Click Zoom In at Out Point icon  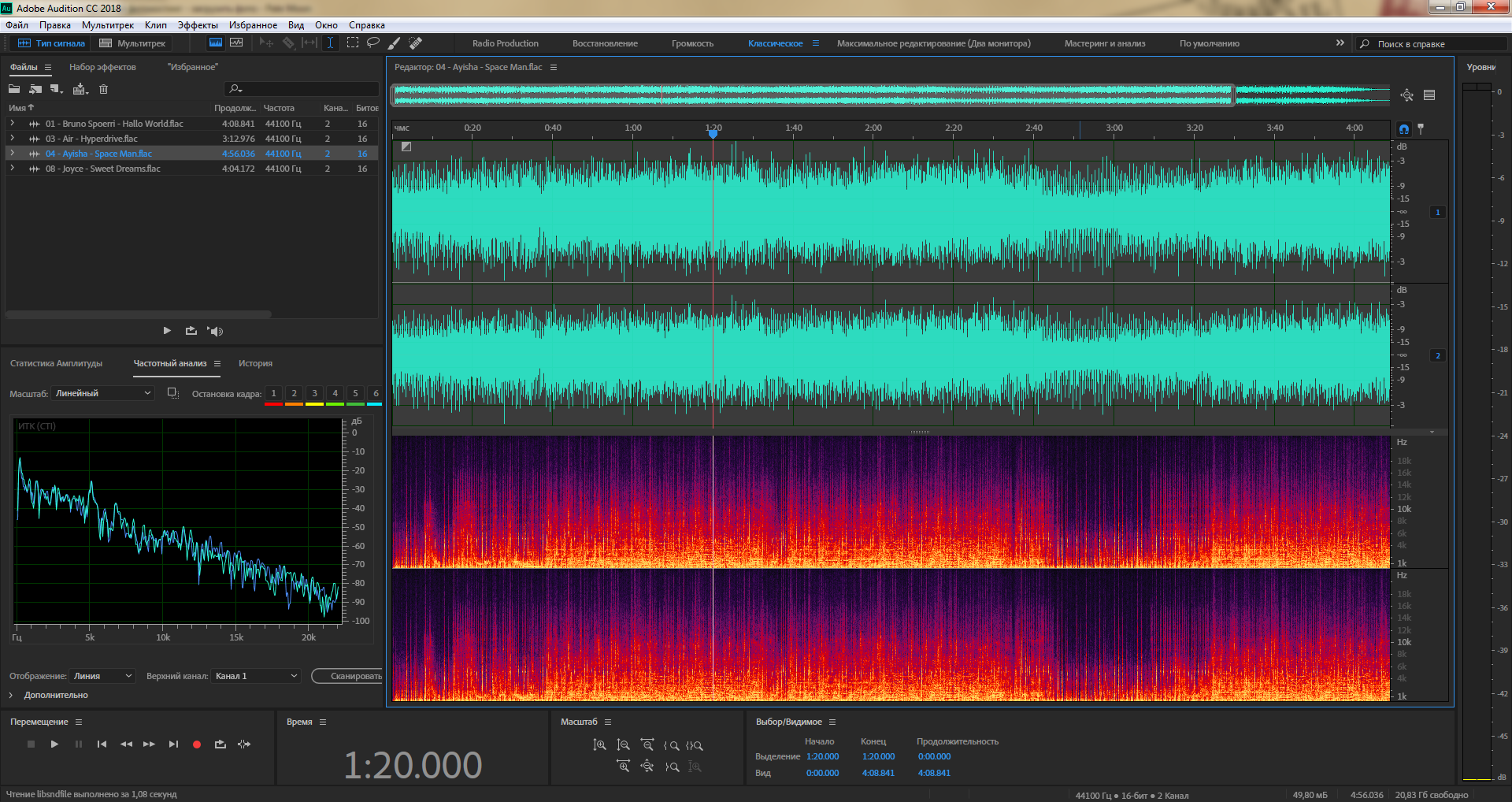point(672,767)
